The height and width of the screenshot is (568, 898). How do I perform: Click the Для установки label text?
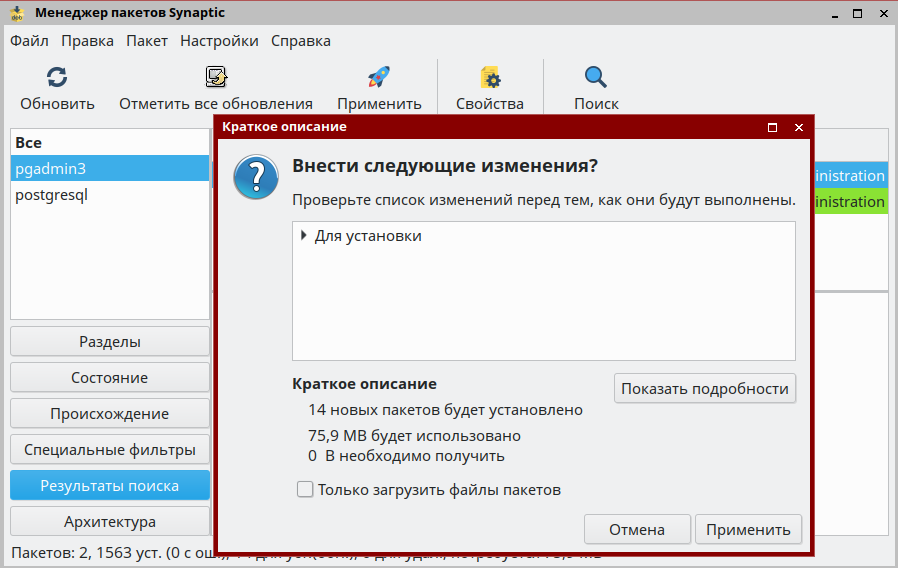tap(368, 236)
